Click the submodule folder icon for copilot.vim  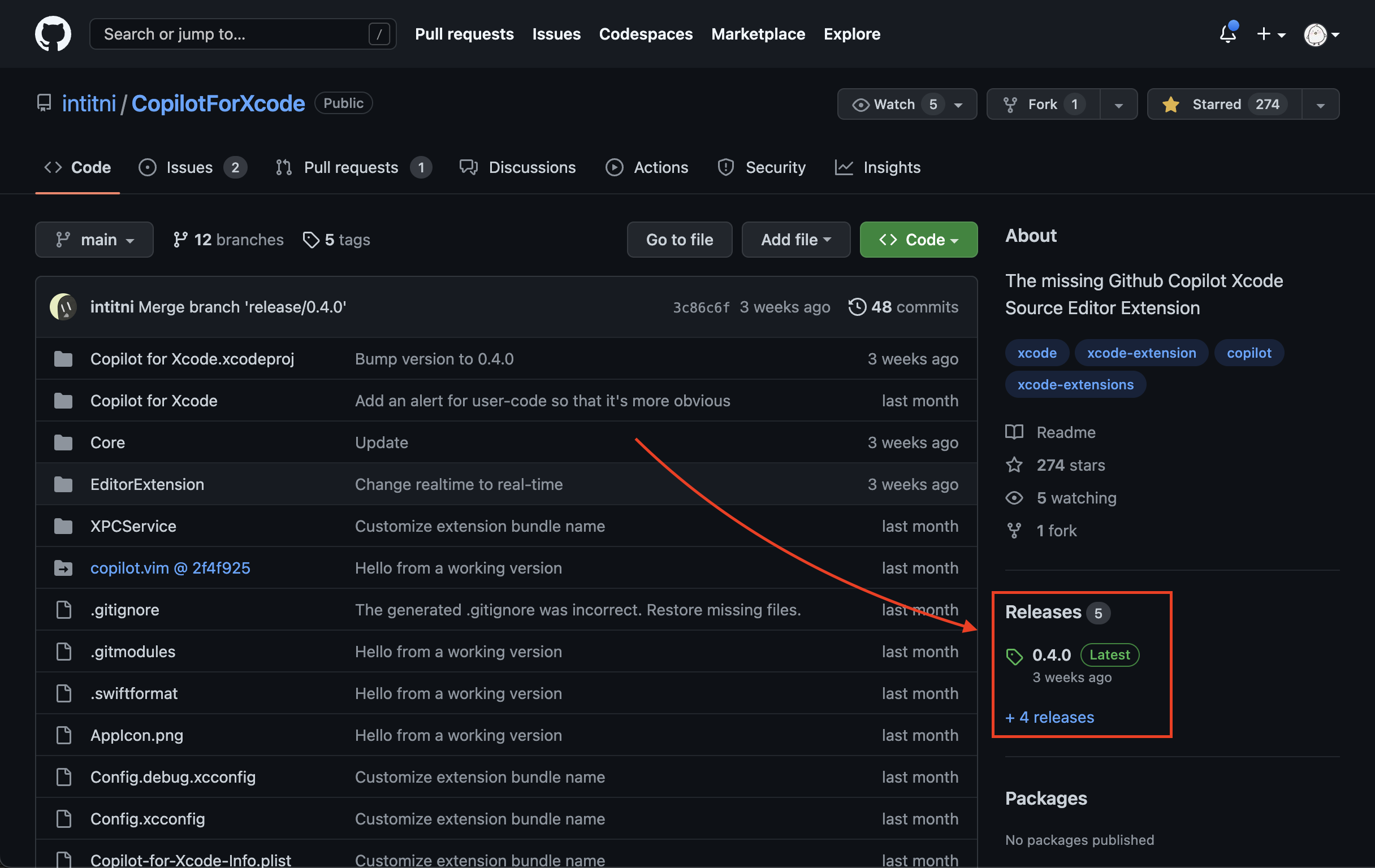pos(63,568)
